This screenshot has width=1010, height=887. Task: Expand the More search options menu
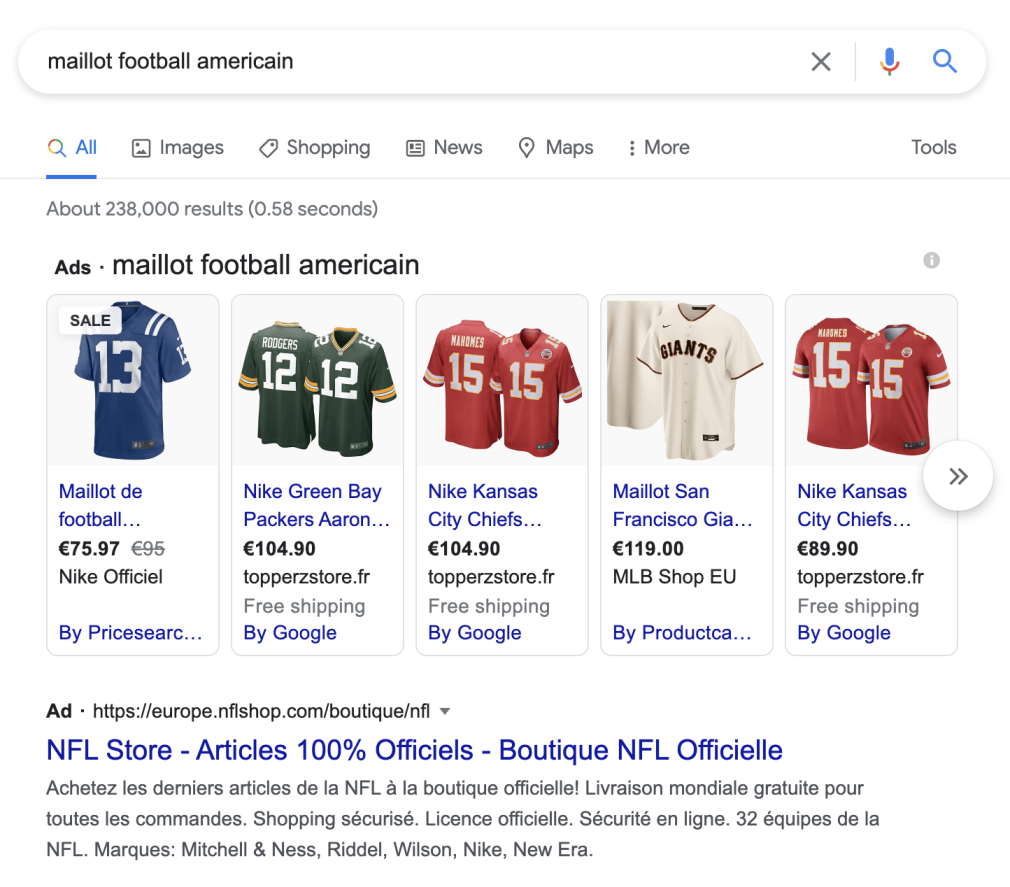[658, 148]
